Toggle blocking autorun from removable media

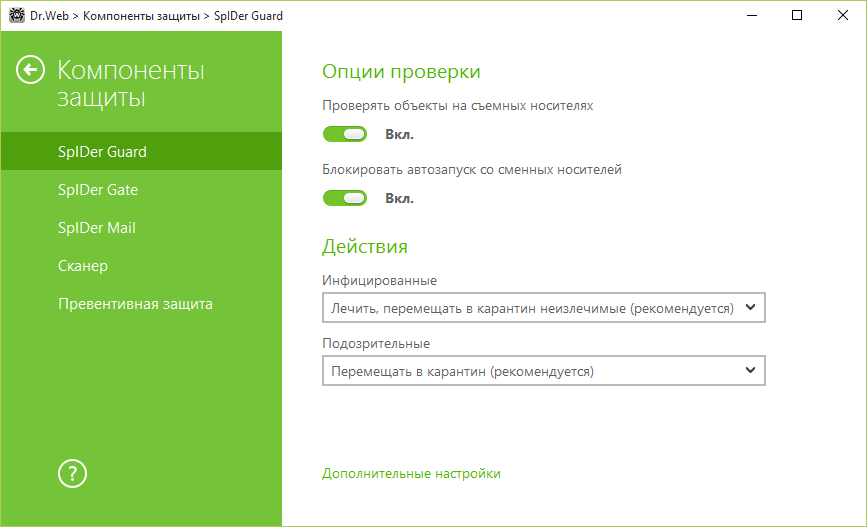click(345, 198)
